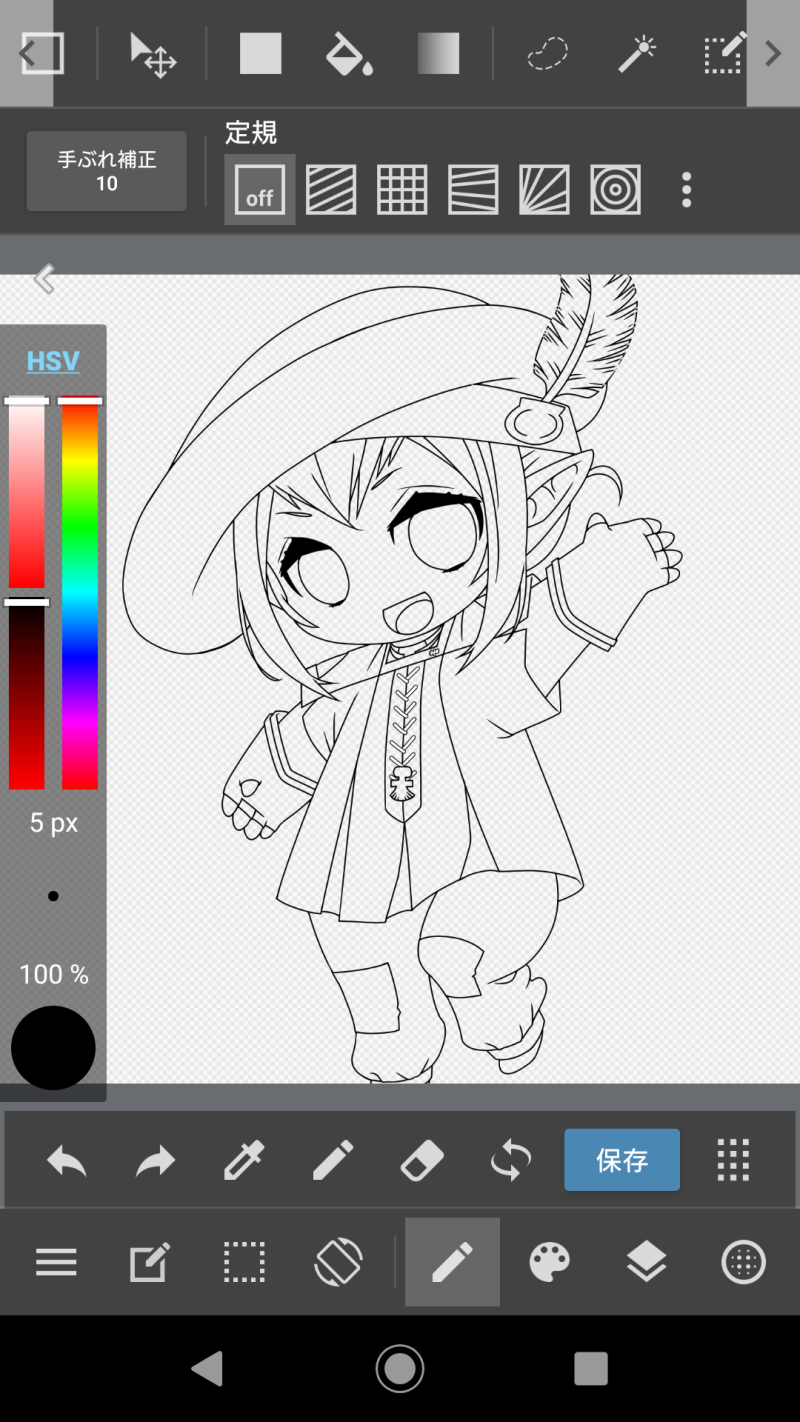Select the lasso selection tool
The width and height of the screenshot is (800, 1422).
pyautogui.click(x=547, y=54)
